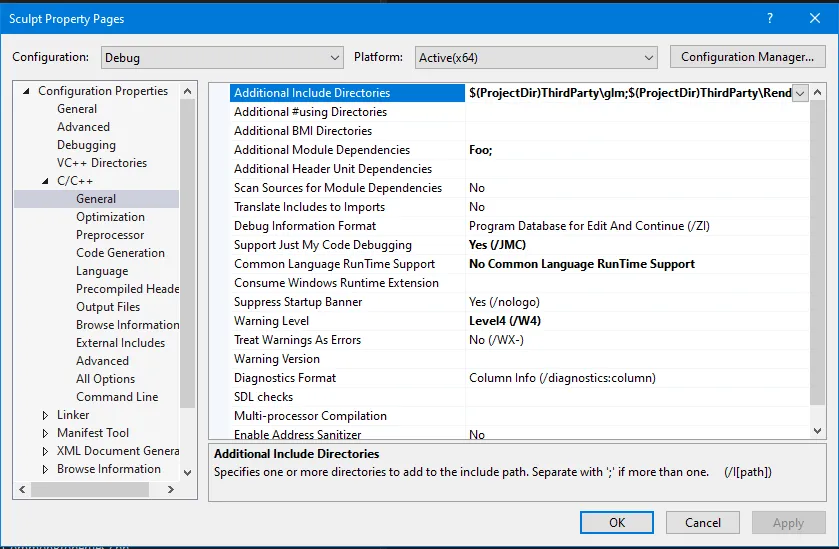Select Browse Information under C/C++
Image resolution: width=839 pixels, height=549 pixels.
point(127,325)
